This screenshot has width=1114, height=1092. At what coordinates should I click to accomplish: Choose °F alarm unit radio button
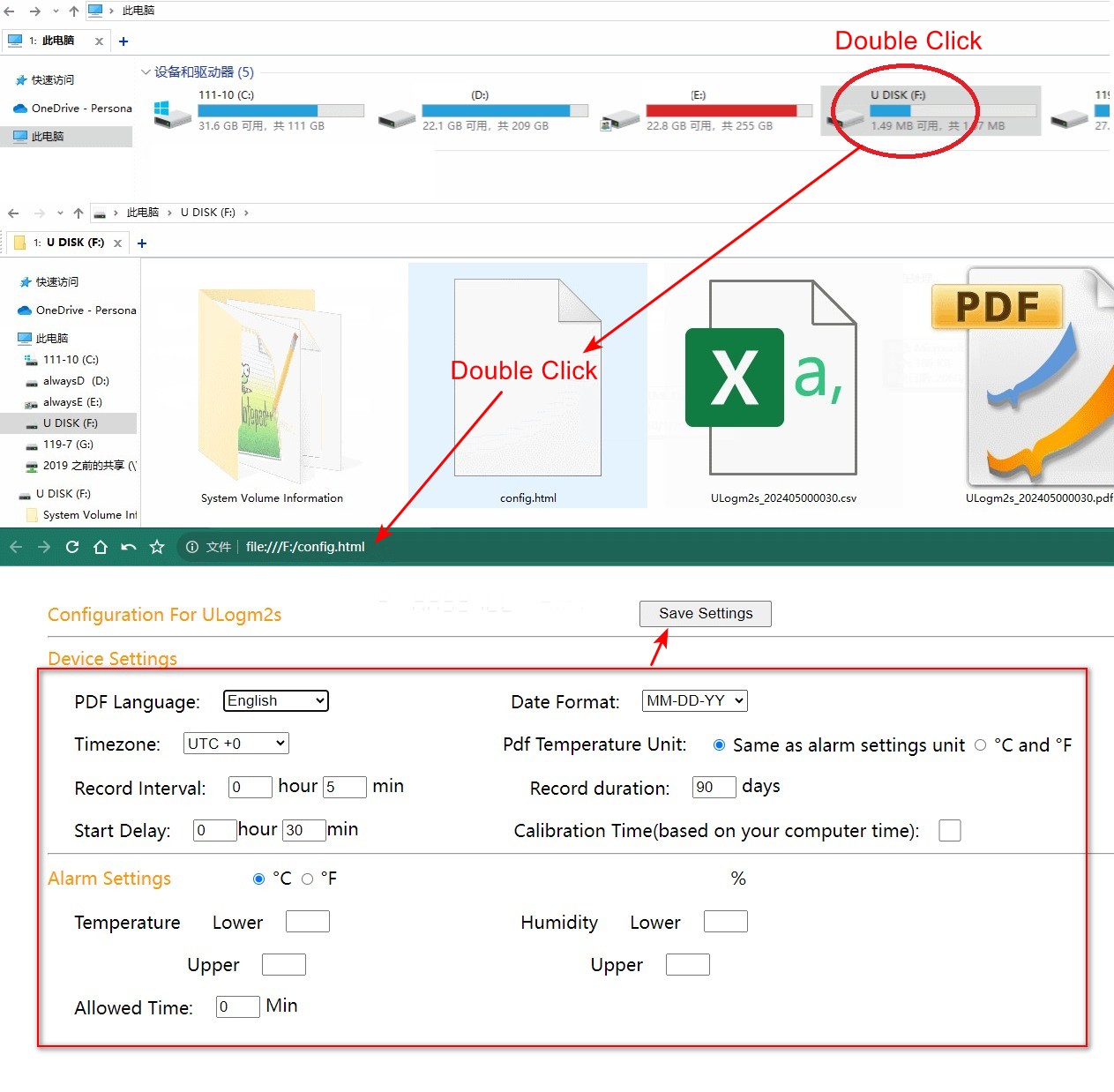[x=307, y=879]
